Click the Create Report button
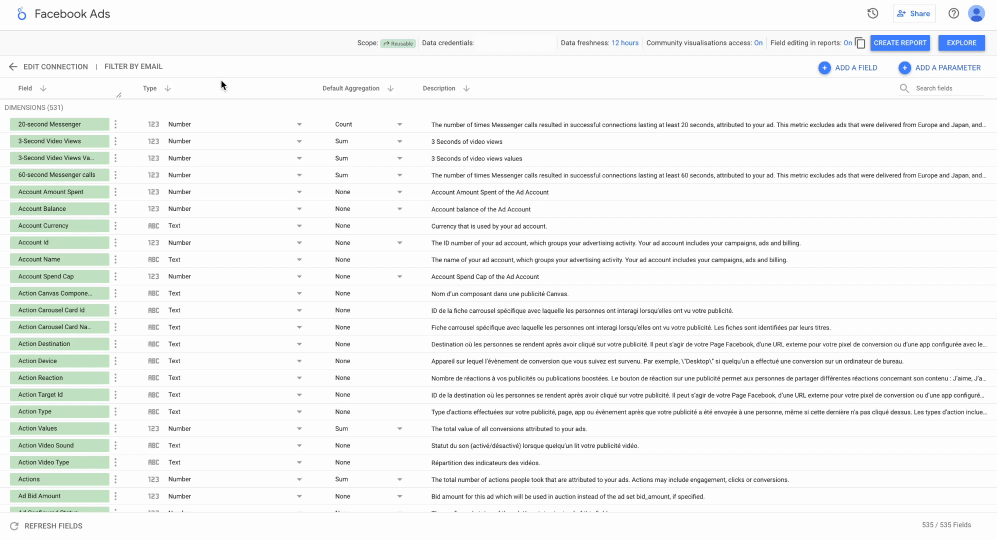The width and height of the screenshot is (997, 540). pos(900,43)
